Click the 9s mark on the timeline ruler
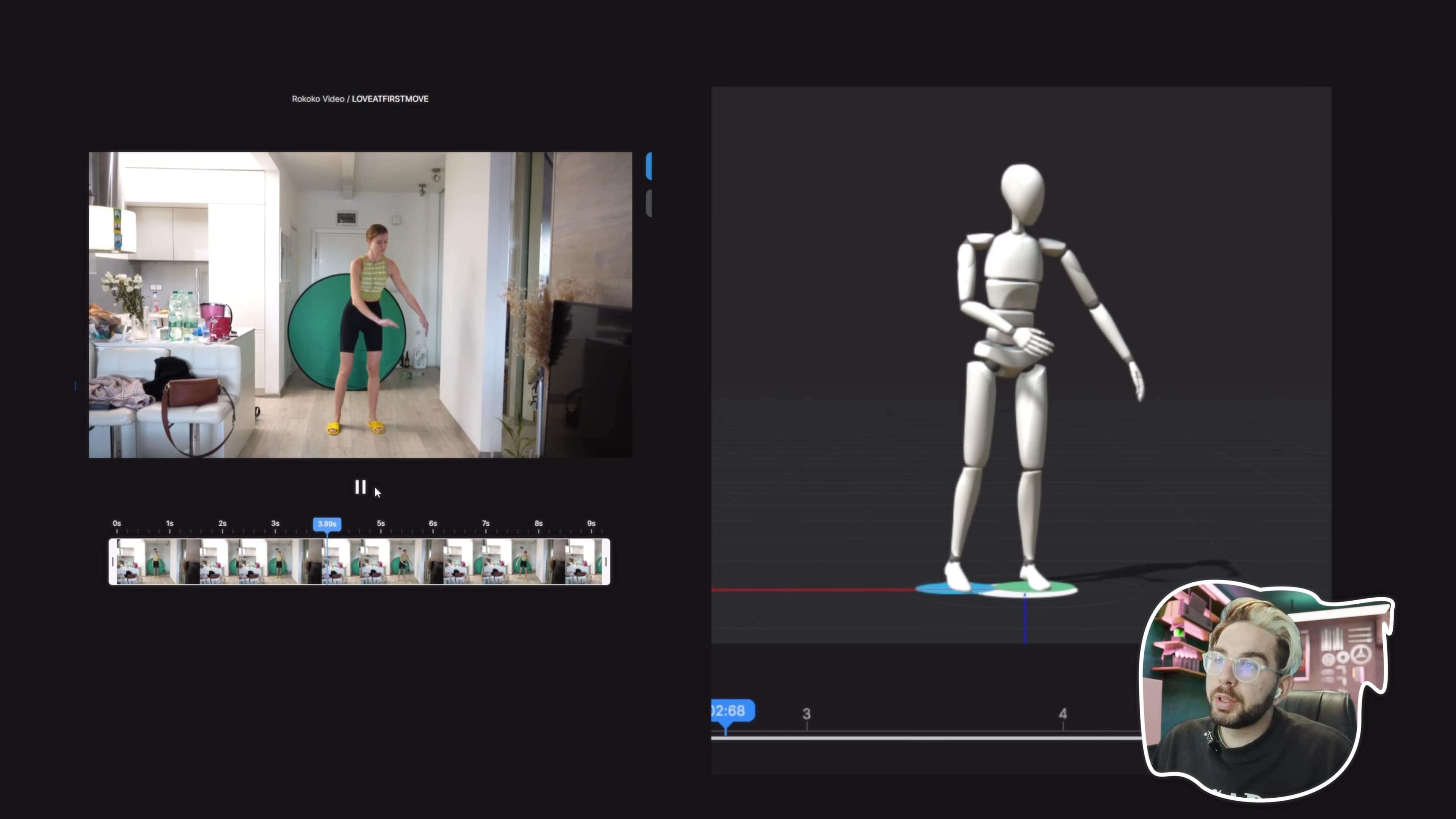This screenshot has height=819, width=1456. 591,523
